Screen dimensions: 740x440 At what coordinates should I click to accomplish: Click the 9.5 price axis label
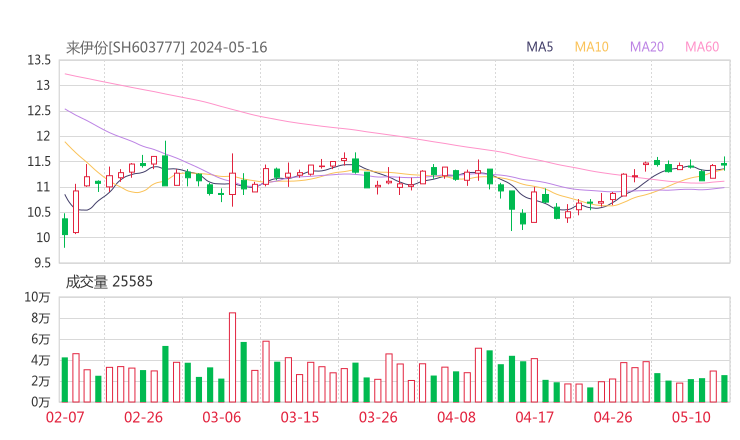click(x=42, y=263)
